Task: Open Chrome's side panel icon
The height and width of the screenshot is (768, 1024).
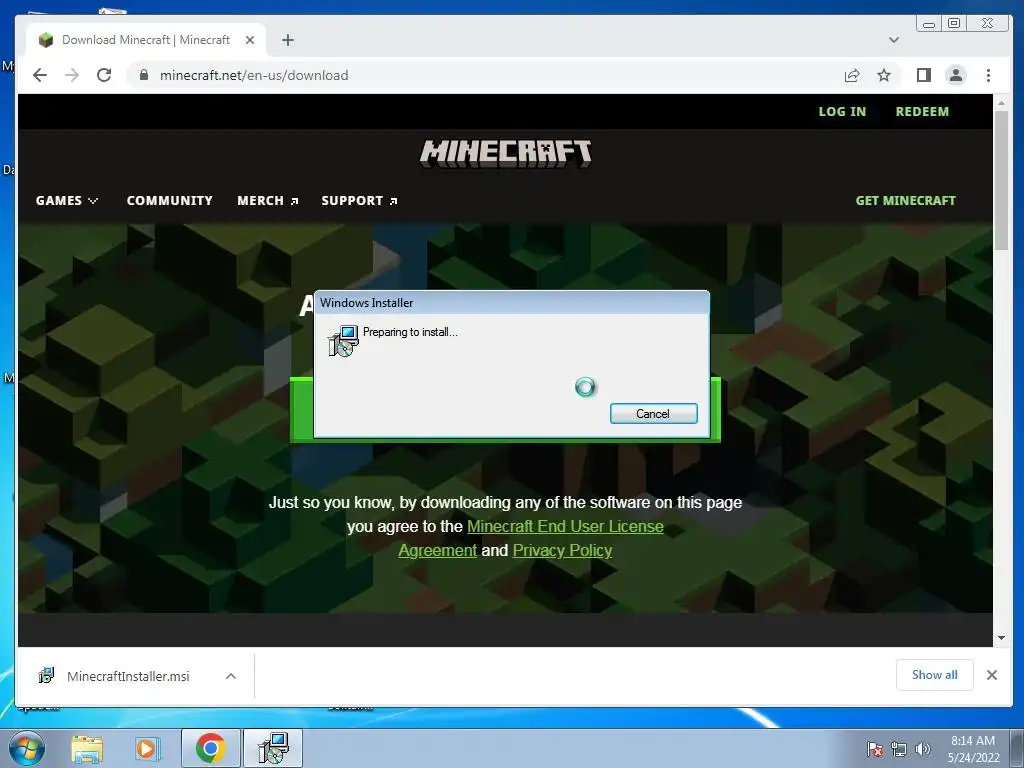Action: (x=923, y=75)
